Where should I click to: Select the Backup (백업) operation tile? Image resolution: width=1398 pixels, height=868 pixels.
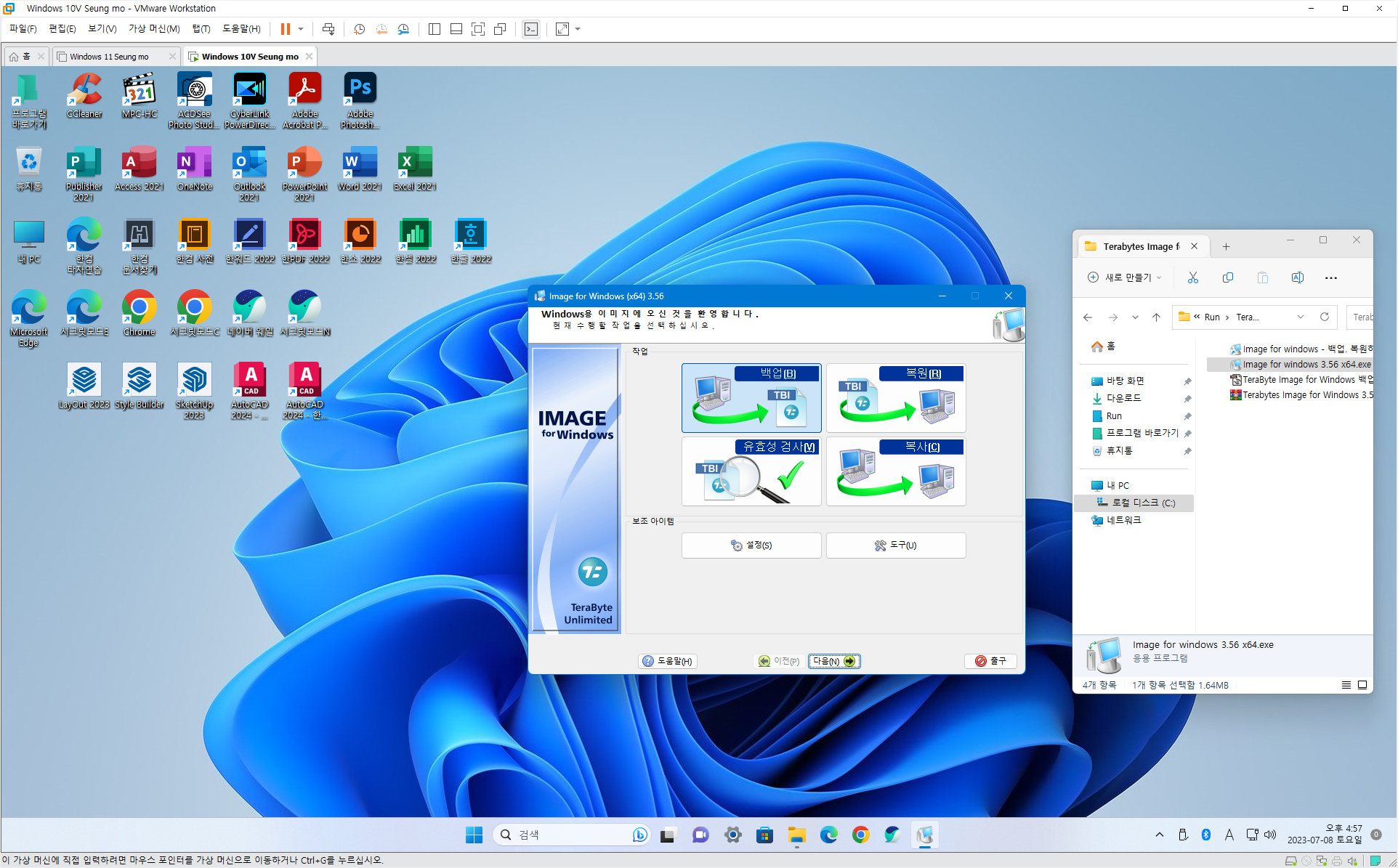click(x=751, y=398)
